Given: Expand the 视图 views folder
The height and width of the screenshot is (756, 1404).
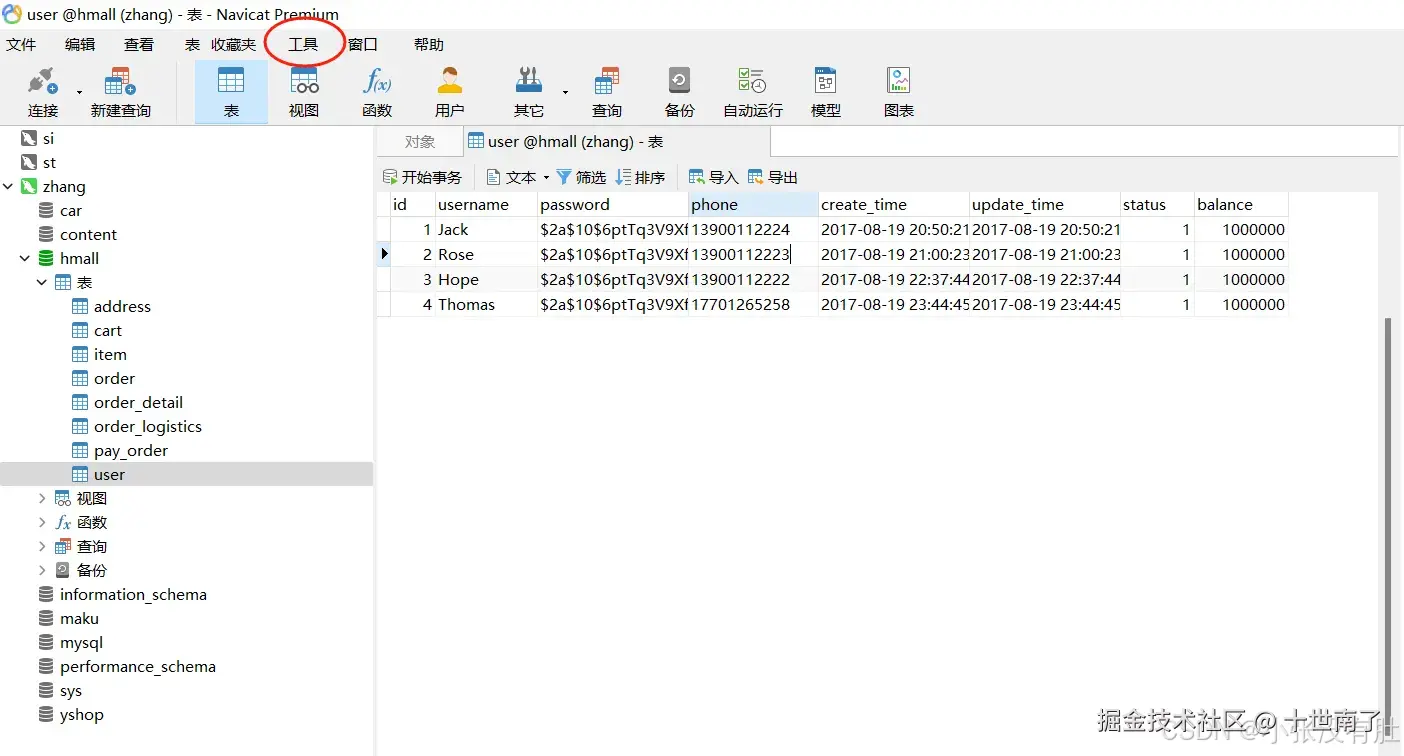Looking at the screenshot, I should (42, 498).
